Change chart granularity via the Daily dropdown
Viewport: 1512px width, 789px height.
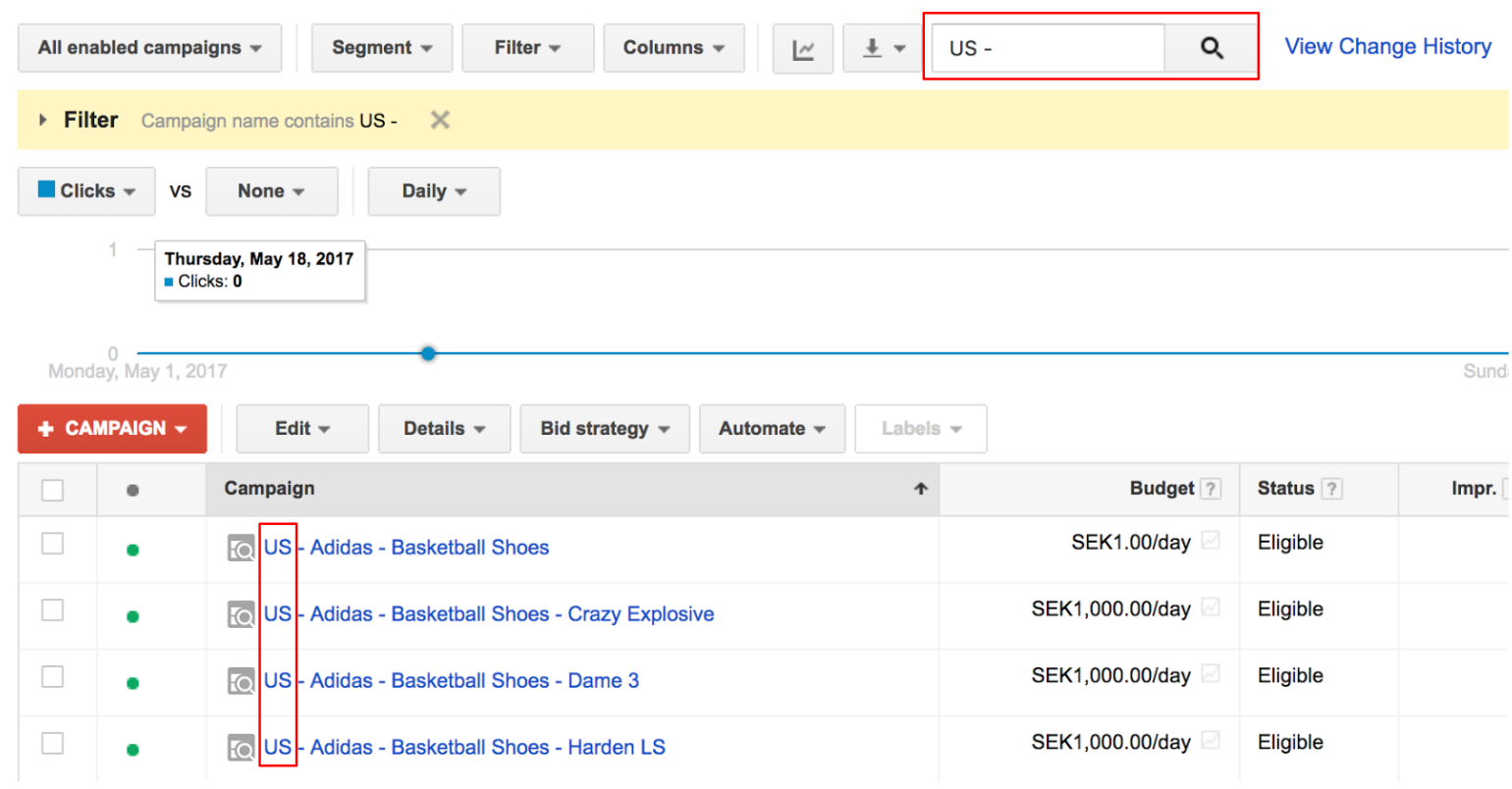tap(433, 191)
